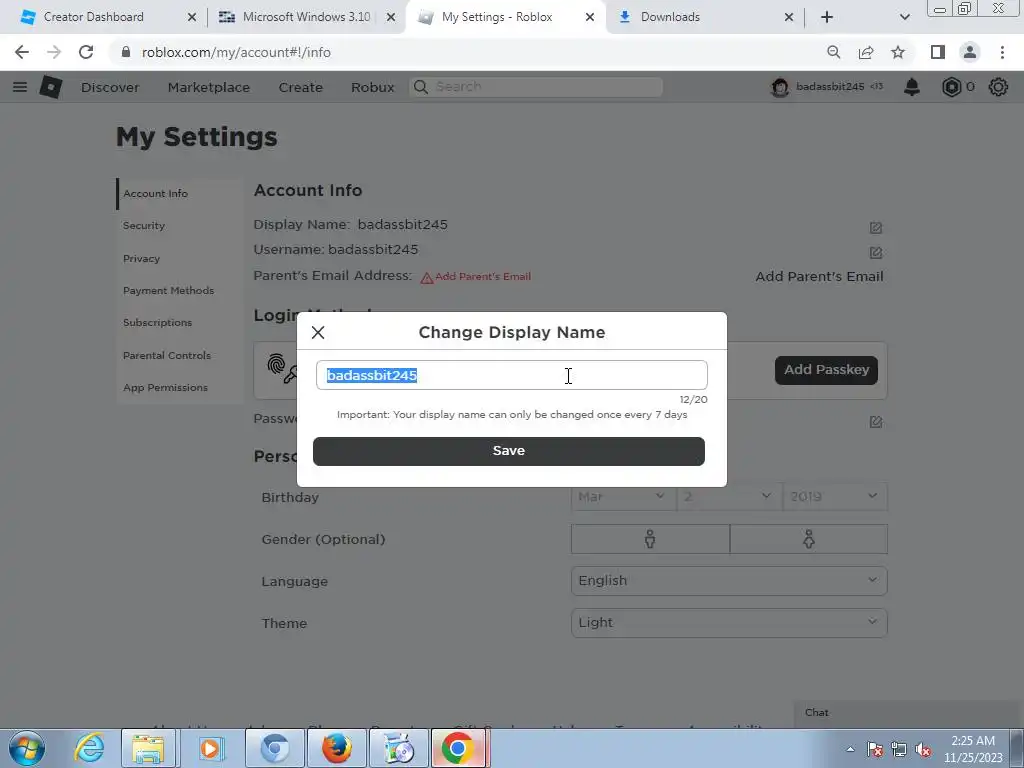The image size is (1024, 768).
Task: Click the address bar URL
Action: coord(236,52)
